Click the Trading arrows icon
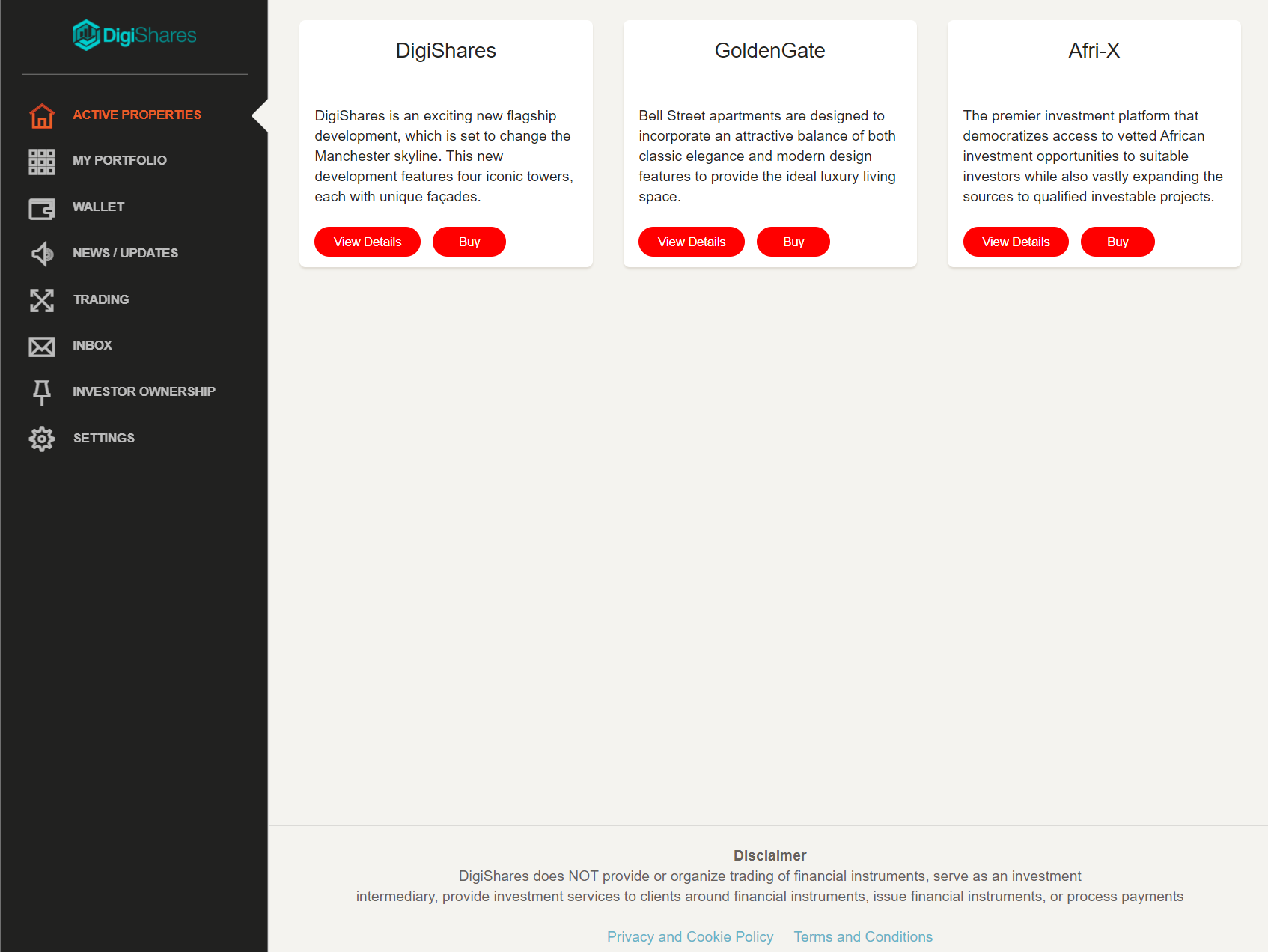This screenshot has height=952, width=1268. coord(42,300)
